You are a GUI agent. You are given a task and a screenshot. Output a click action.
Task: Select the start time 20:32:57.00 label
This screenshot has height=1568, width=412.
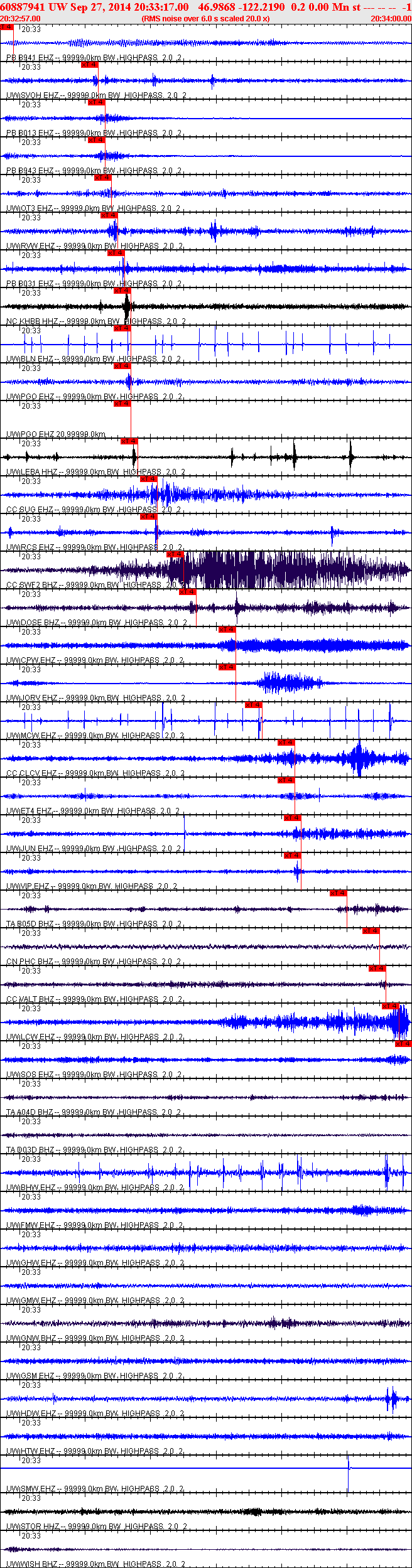(x=20, y=19)
